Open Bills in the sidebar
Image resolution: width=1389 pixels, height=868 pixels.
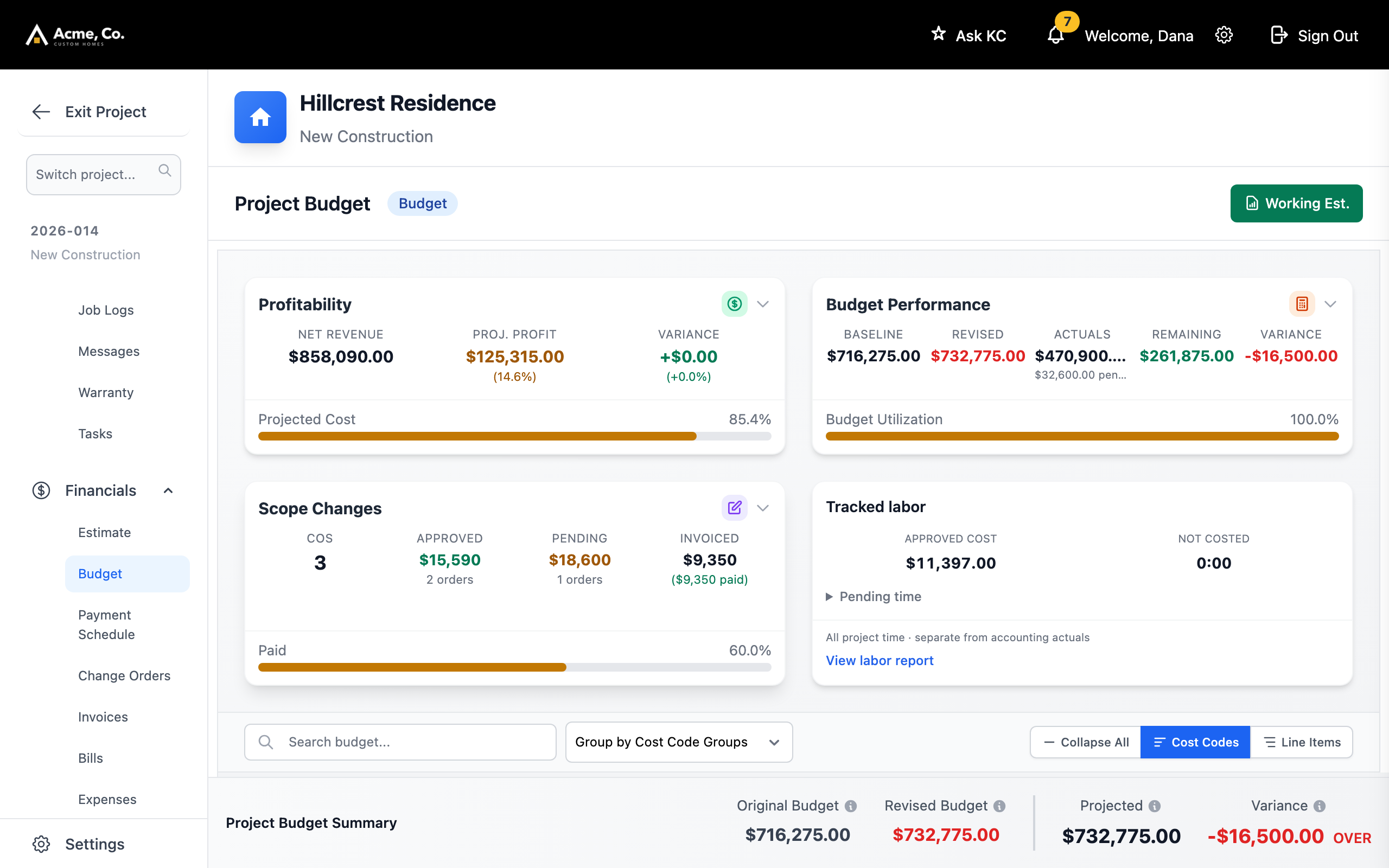pos(90,758)
